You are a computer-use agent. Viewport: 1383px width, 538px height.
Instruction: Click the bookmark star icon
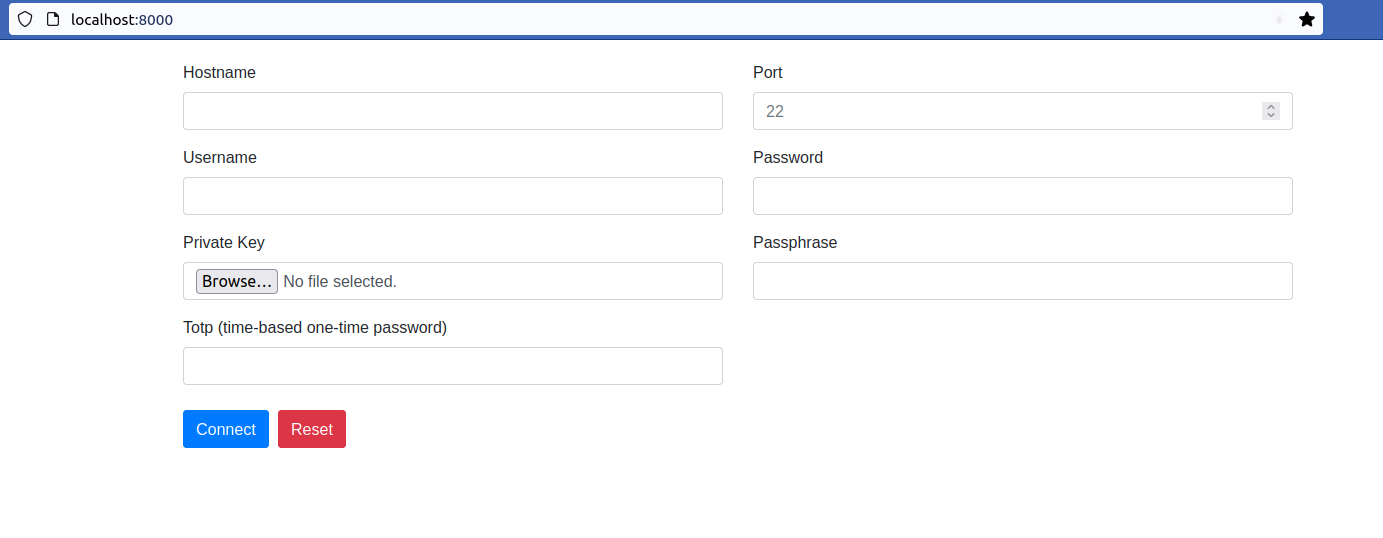[1306, 19]
